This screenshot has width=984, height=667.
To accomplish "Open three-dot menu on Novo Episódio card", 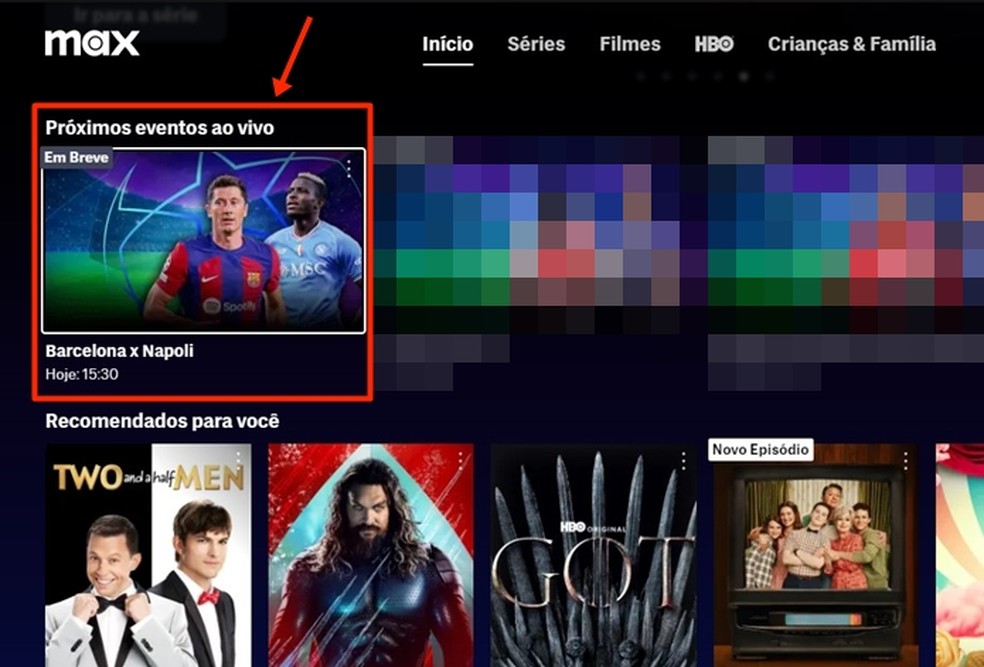I will tap(906, 460).
